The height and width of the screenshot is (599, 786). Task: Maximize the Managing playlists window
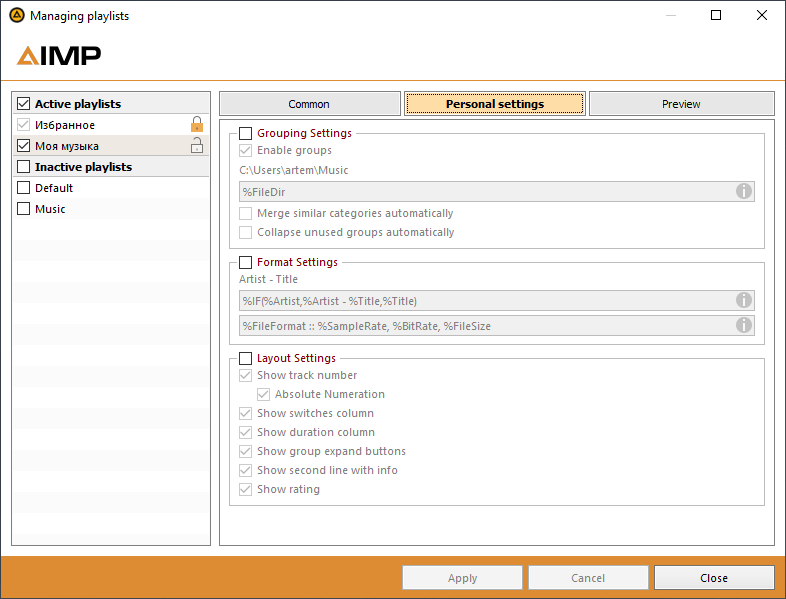click(x=716, y=16)
